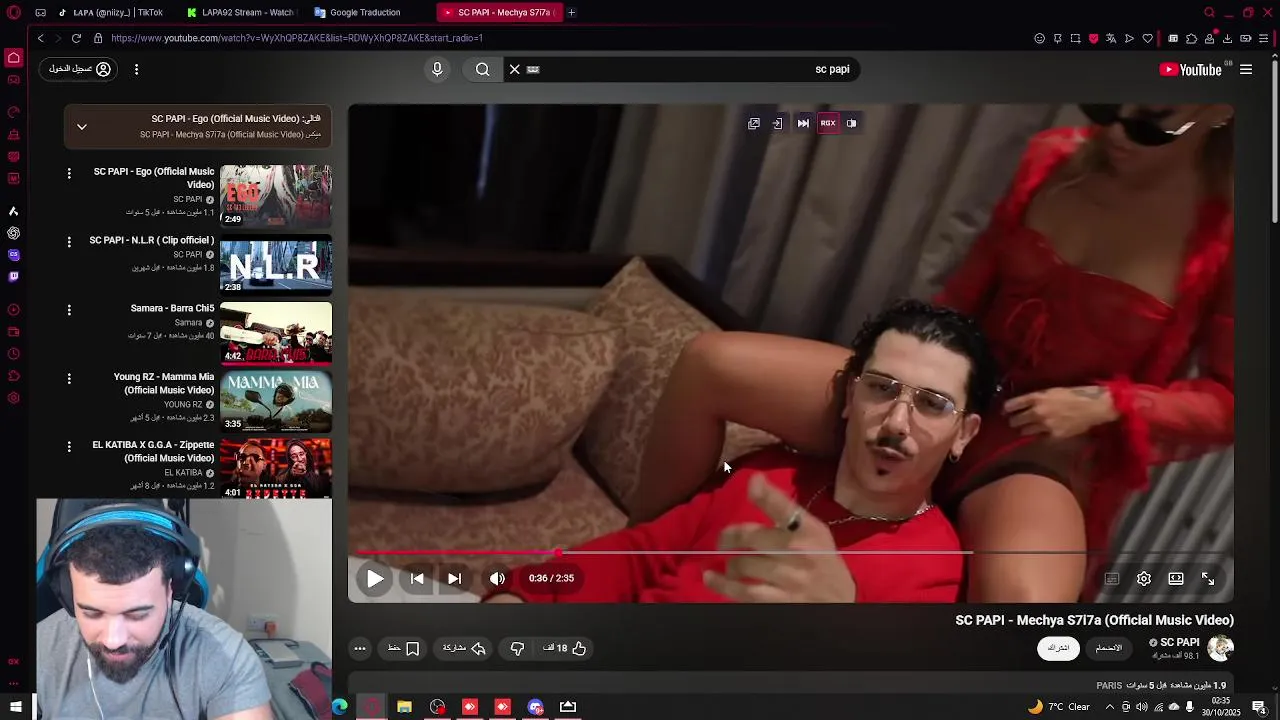Seek on the red video progress bar
This screenshot has width=1280, height=720.
(x=790, y=552)
